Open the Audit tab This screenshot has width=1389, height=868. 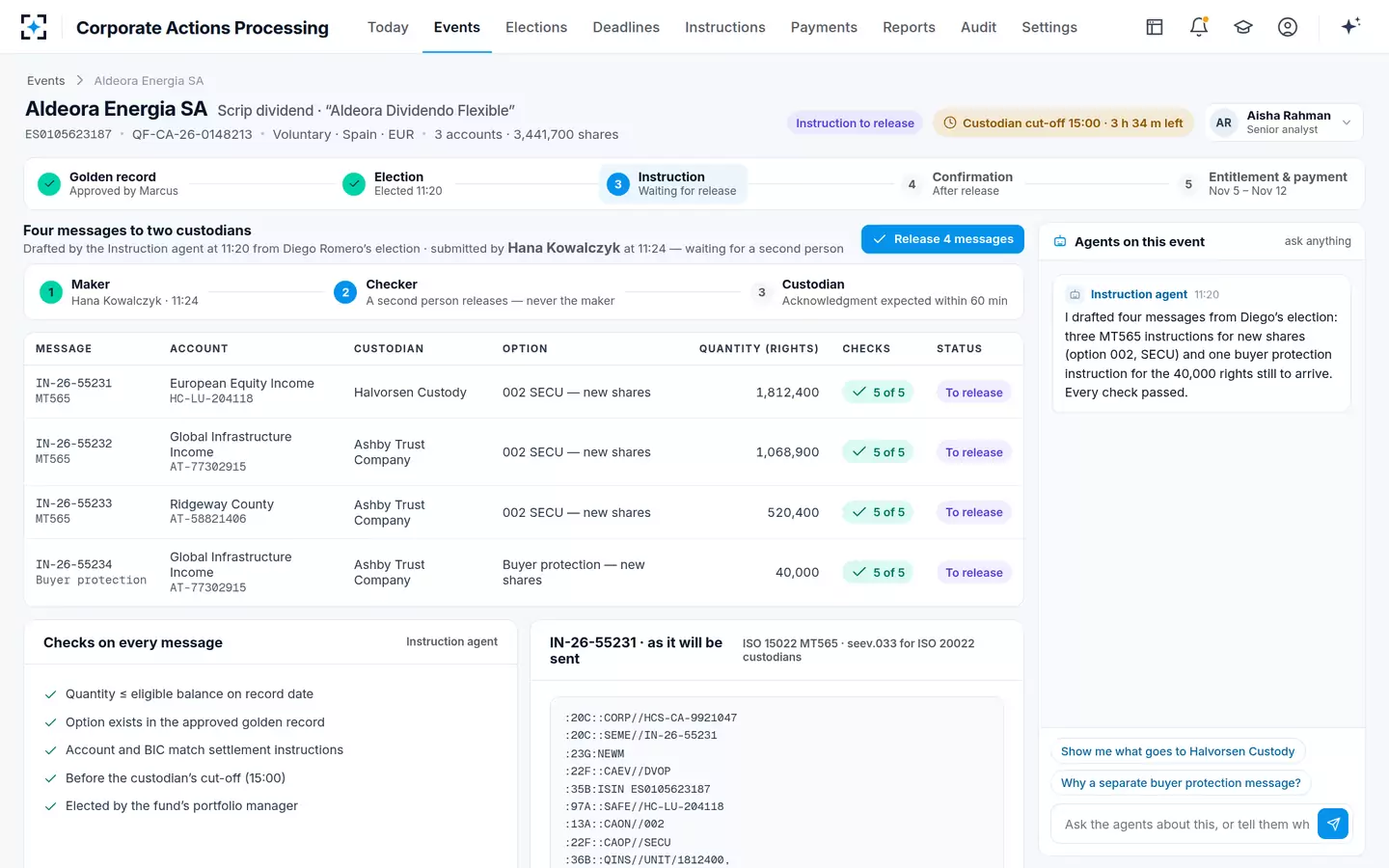(978, 27)
